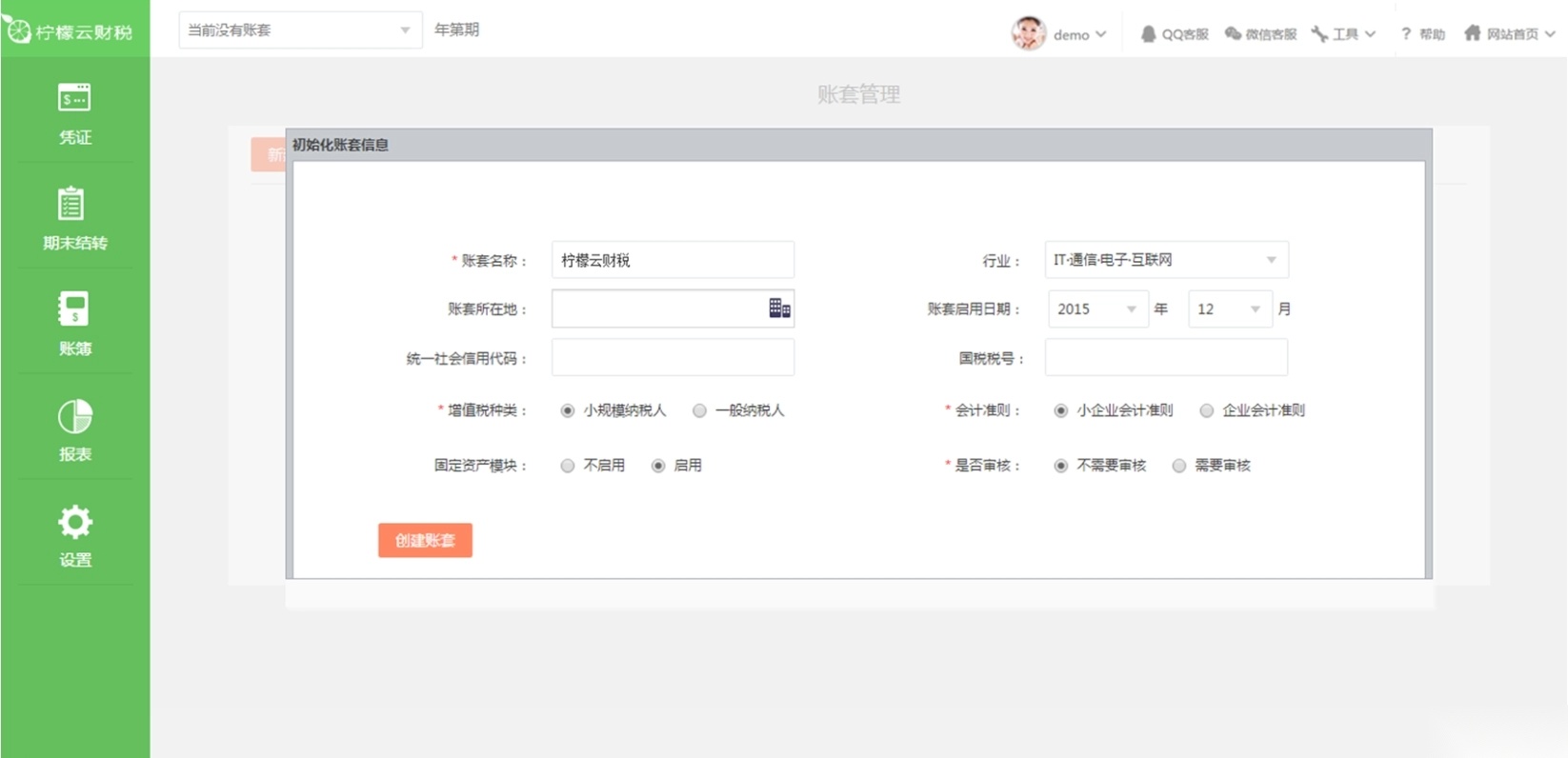Select 小企业会计准则 radio button
This screenshot has width=1568, height=758.
coord(1060,410)
